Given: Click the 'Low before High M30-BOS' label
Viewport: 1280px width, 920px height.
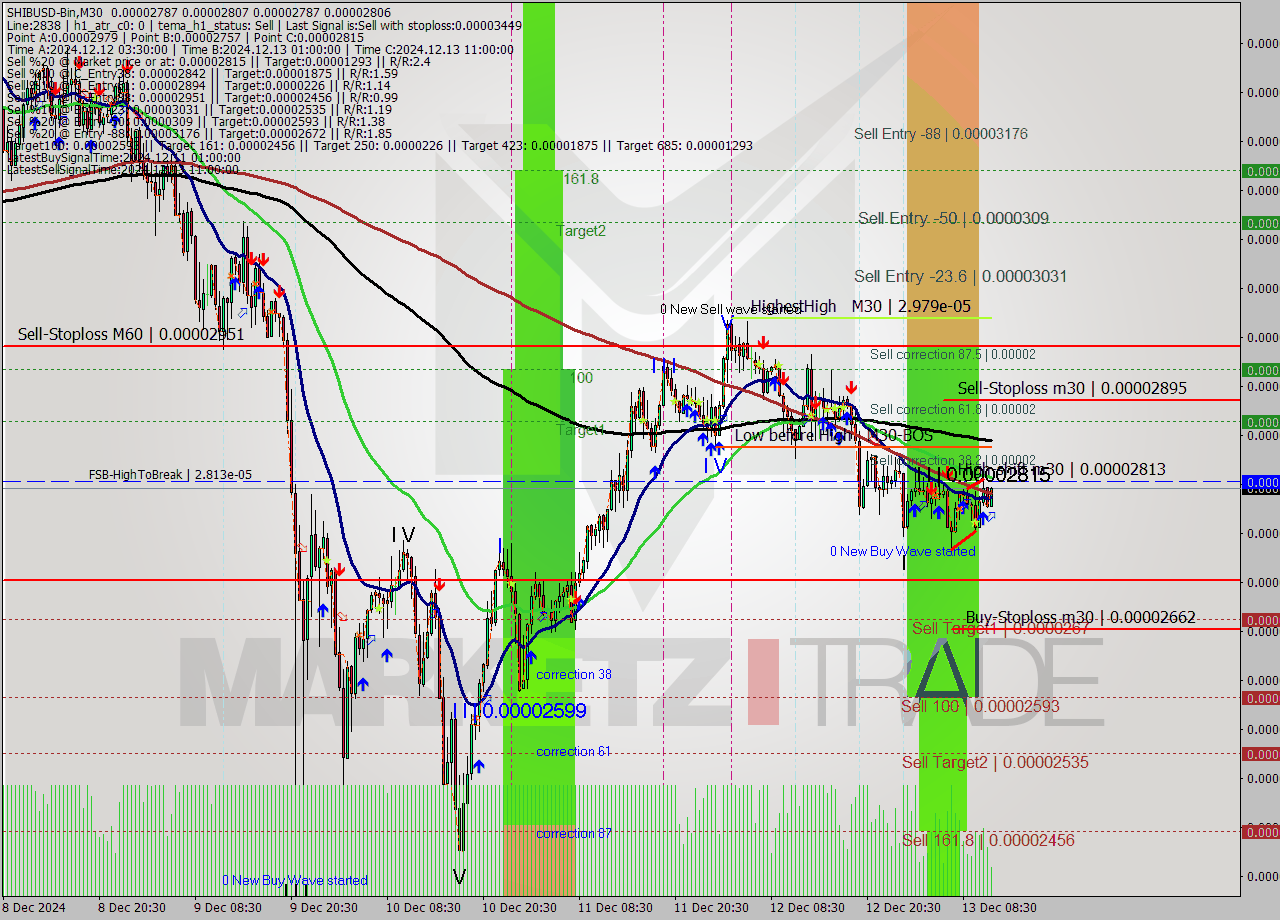Looking at the screenshot, I should pyautogui.click(x=833, y=436).
